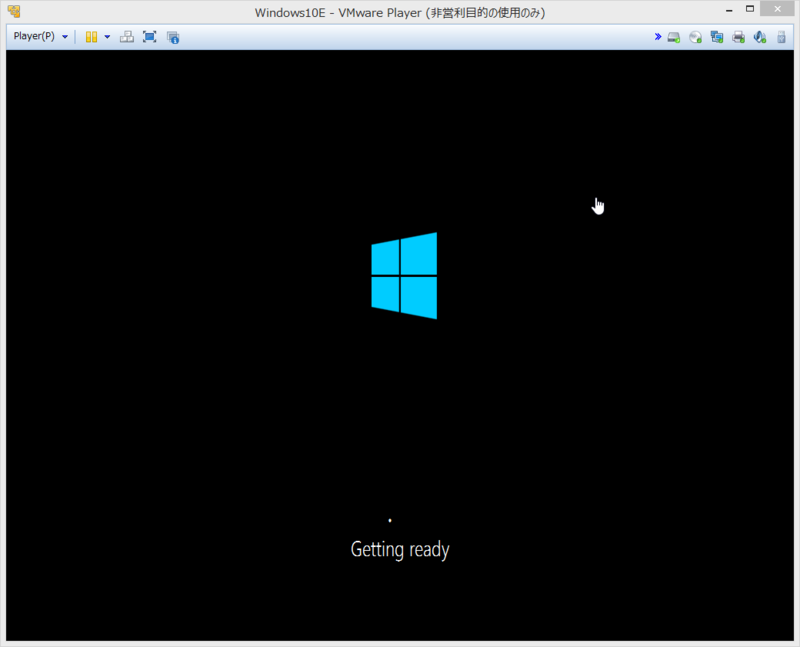Click the CD/DVD drive device icon
This screenshot has width=800, height=647.
coord(695,37)
